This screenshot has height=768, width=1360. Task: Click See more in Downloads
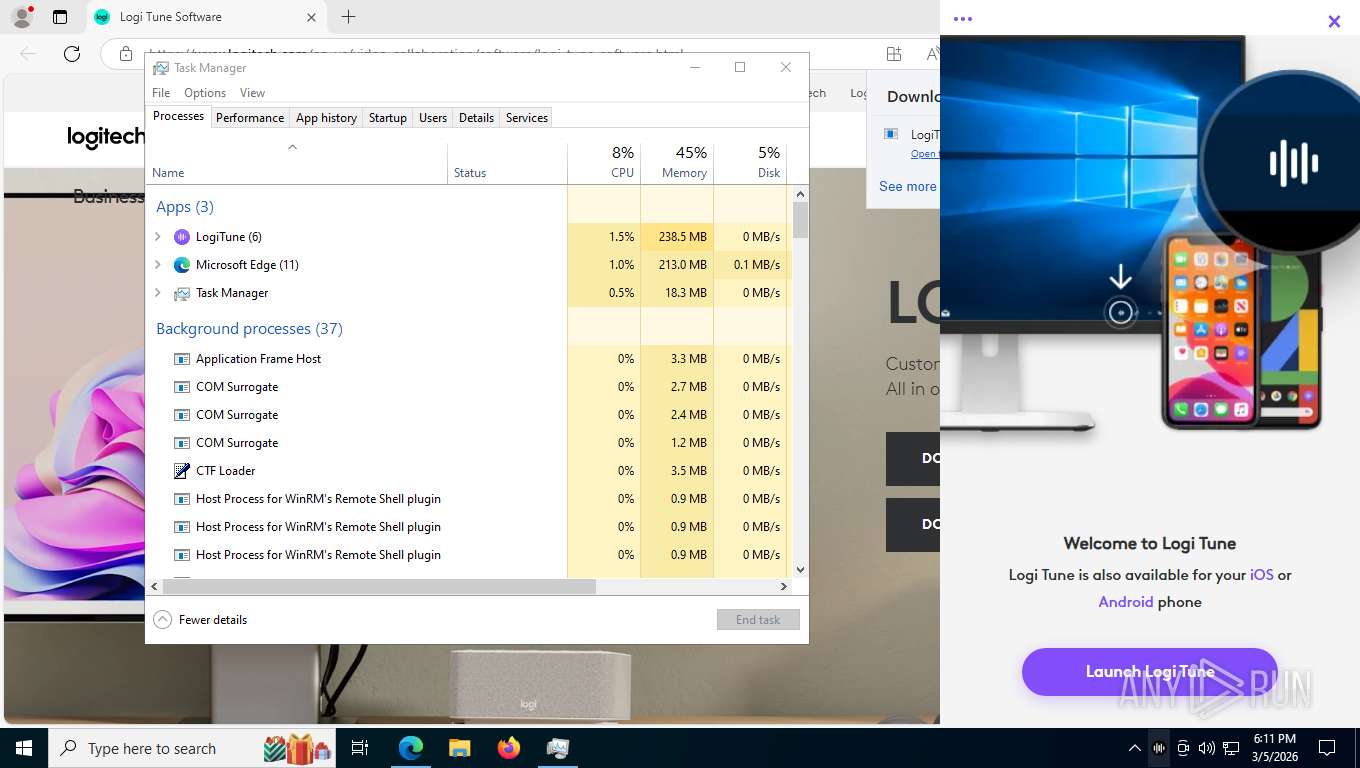click(x=908, y=186)
